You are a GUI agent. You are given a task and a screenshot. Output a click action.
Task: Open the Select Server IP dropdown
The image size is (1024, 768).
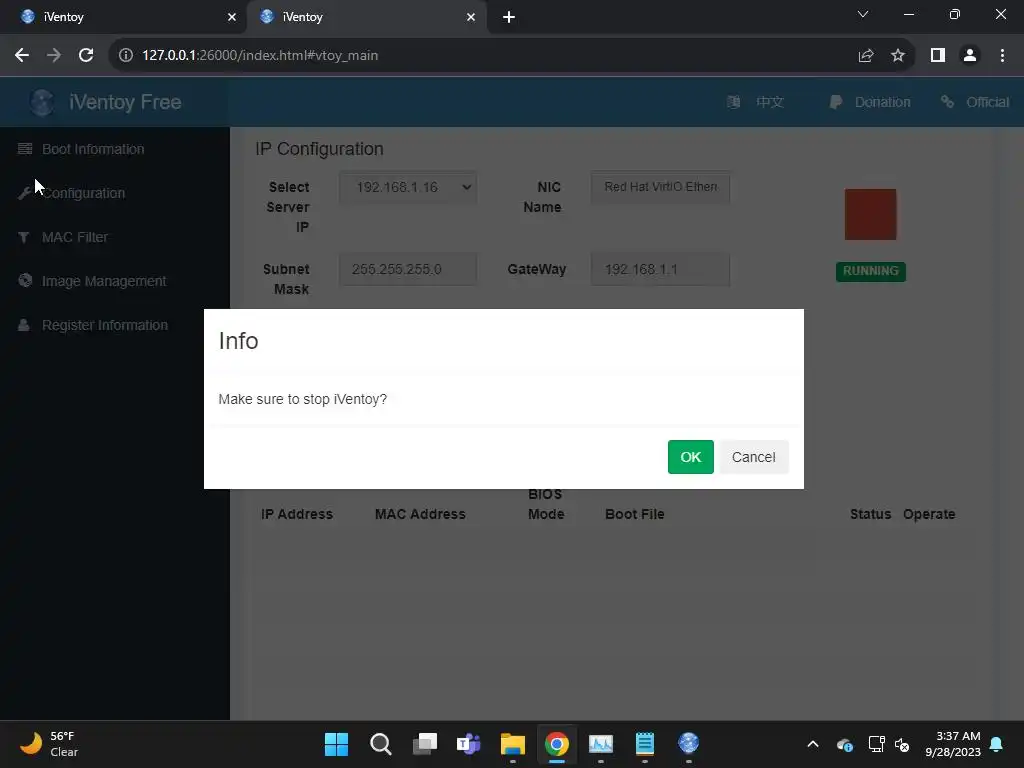[408, 187]
